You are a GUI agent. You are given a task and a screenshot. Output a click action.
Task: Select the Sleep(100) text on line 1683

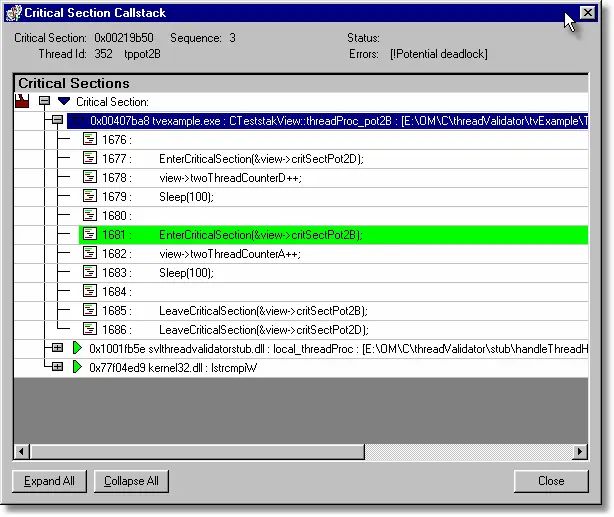tap(186, 273)
